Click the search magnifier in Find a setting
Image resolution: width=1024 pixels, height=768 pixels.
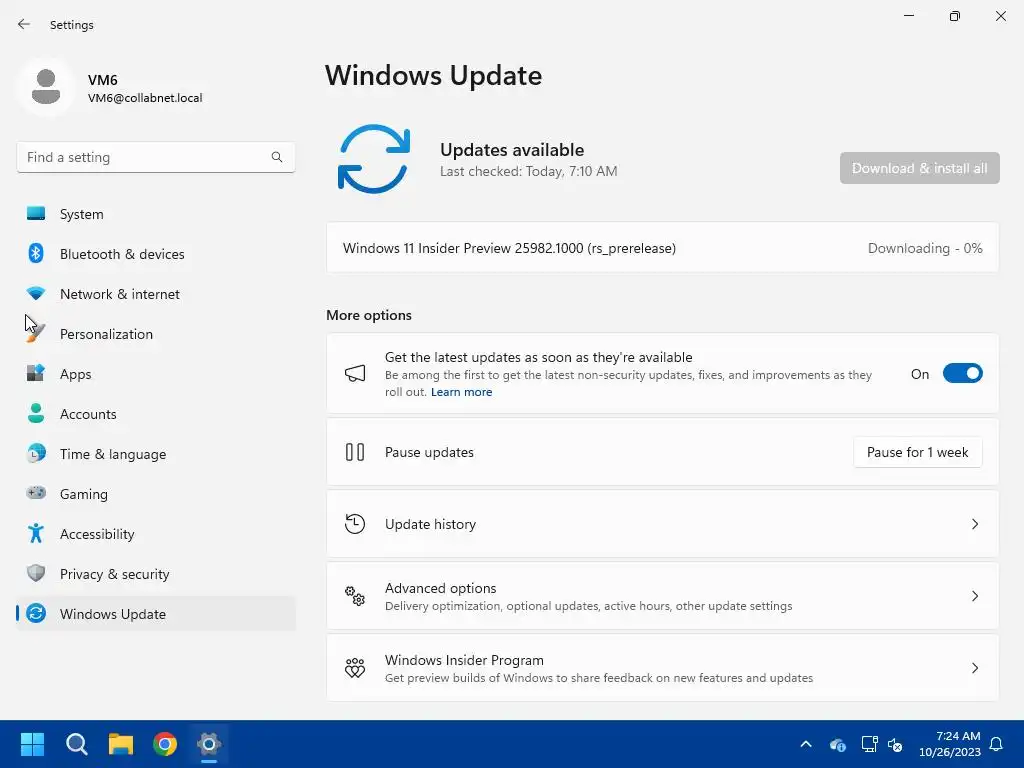coord(277,157)
